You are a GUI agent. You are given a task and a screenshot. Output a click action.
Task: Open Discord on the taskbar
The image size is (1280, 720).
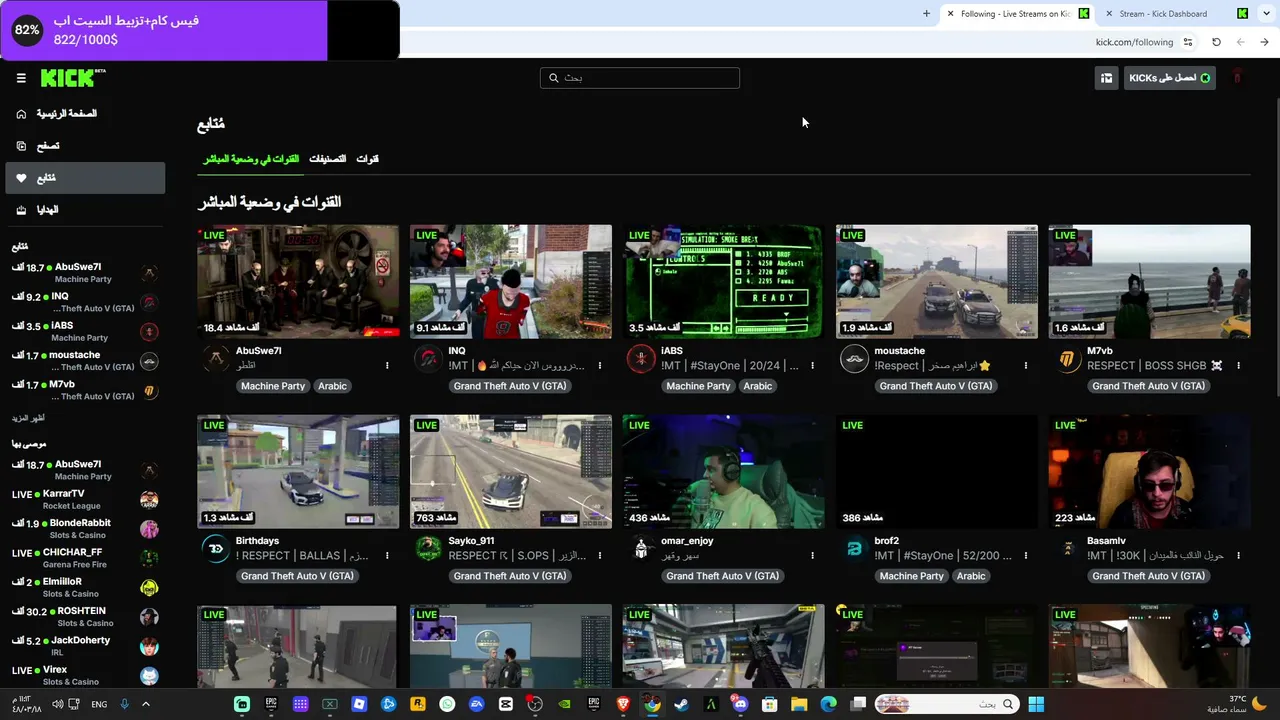click(x=740, y=704)
